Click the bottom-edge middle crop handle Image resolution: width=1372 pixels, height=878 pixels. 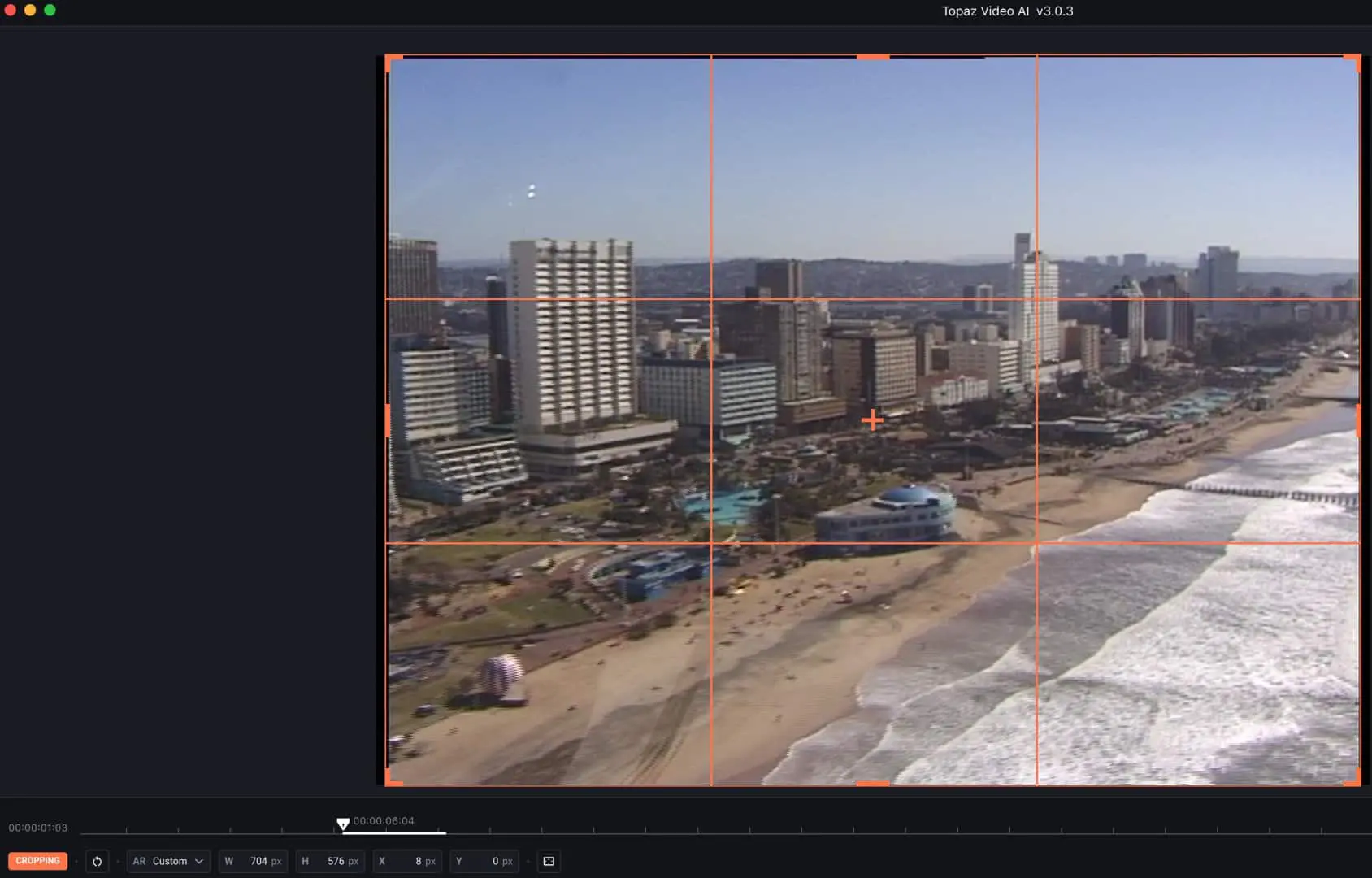(873, 784)
